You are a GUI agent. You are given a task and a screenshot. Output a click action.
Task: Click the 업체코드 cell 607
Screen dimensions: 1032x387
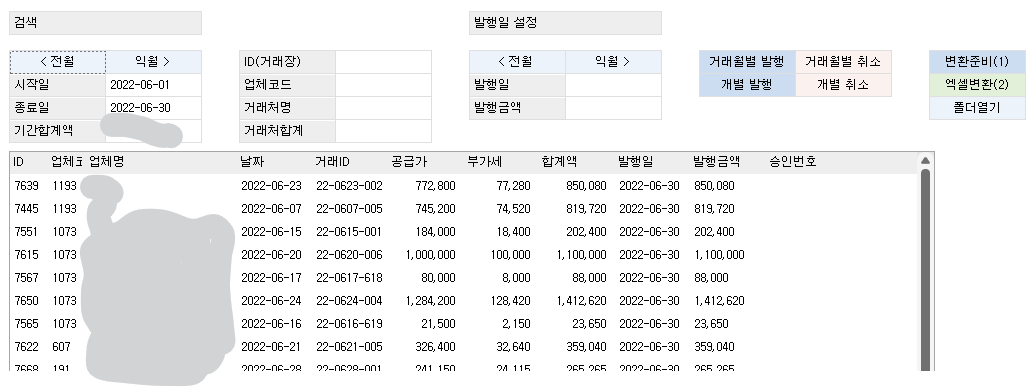tap(61, 347)
